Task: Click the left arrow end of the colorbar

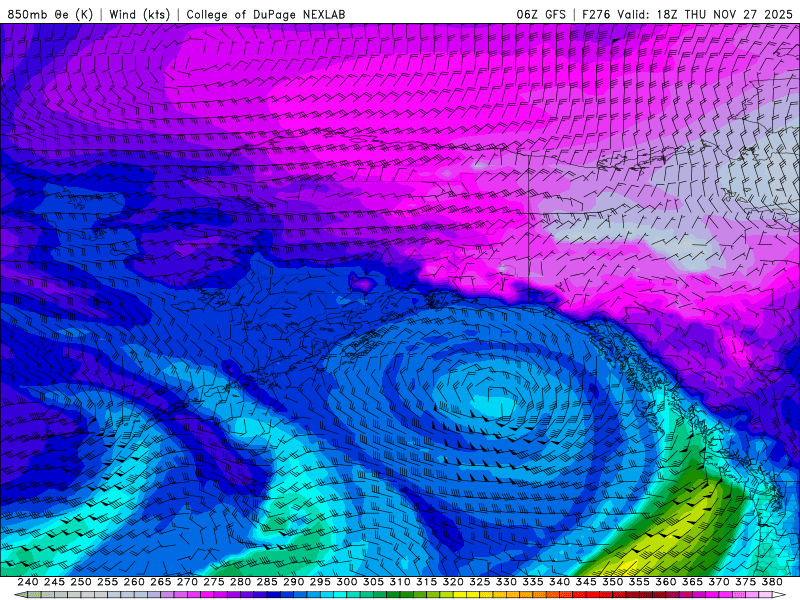Action: (x=20, y=594)
